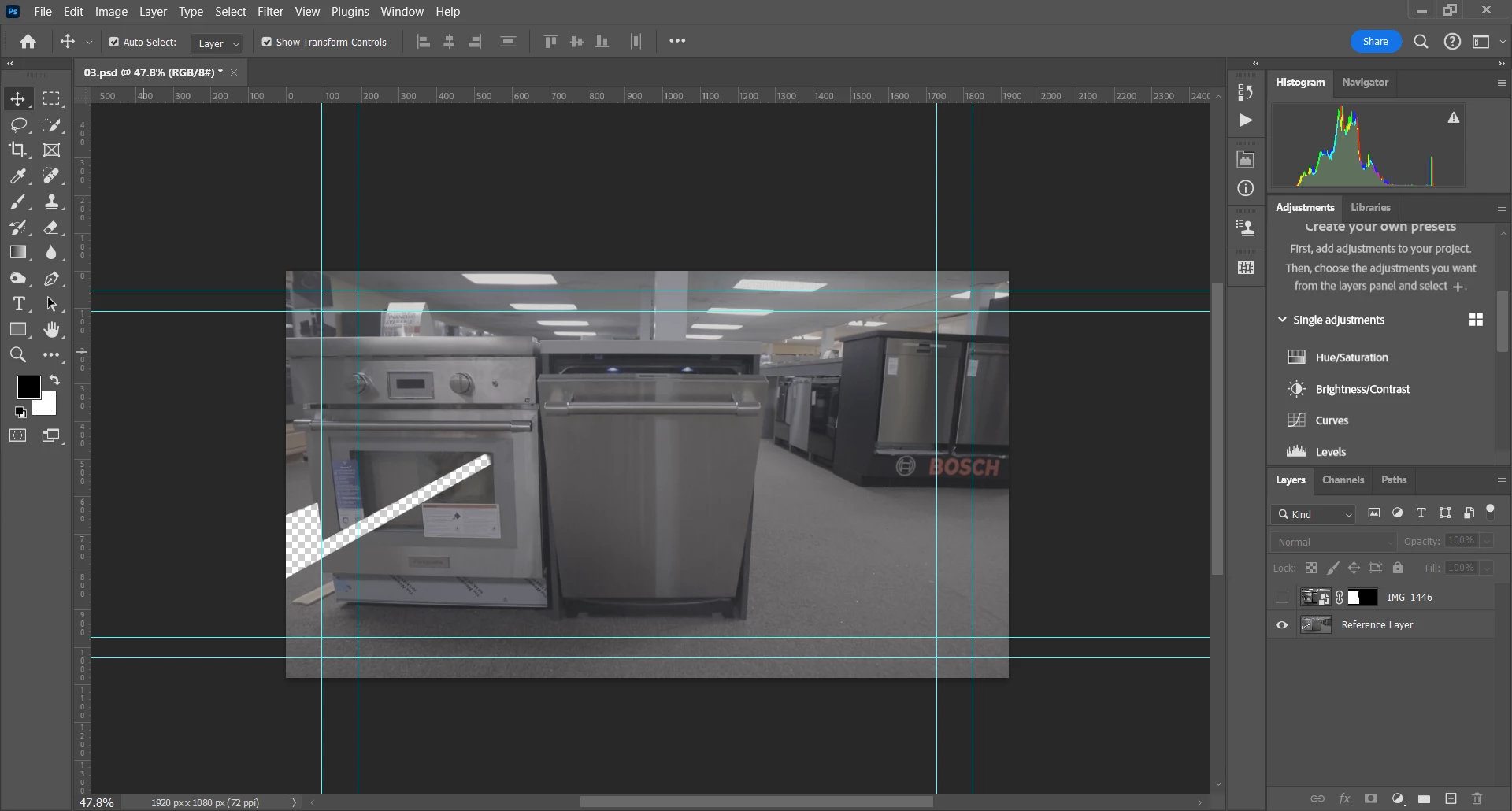Choose the Clone Stamp tool
The image size is (1512, 811).
(x=52, y=202)
